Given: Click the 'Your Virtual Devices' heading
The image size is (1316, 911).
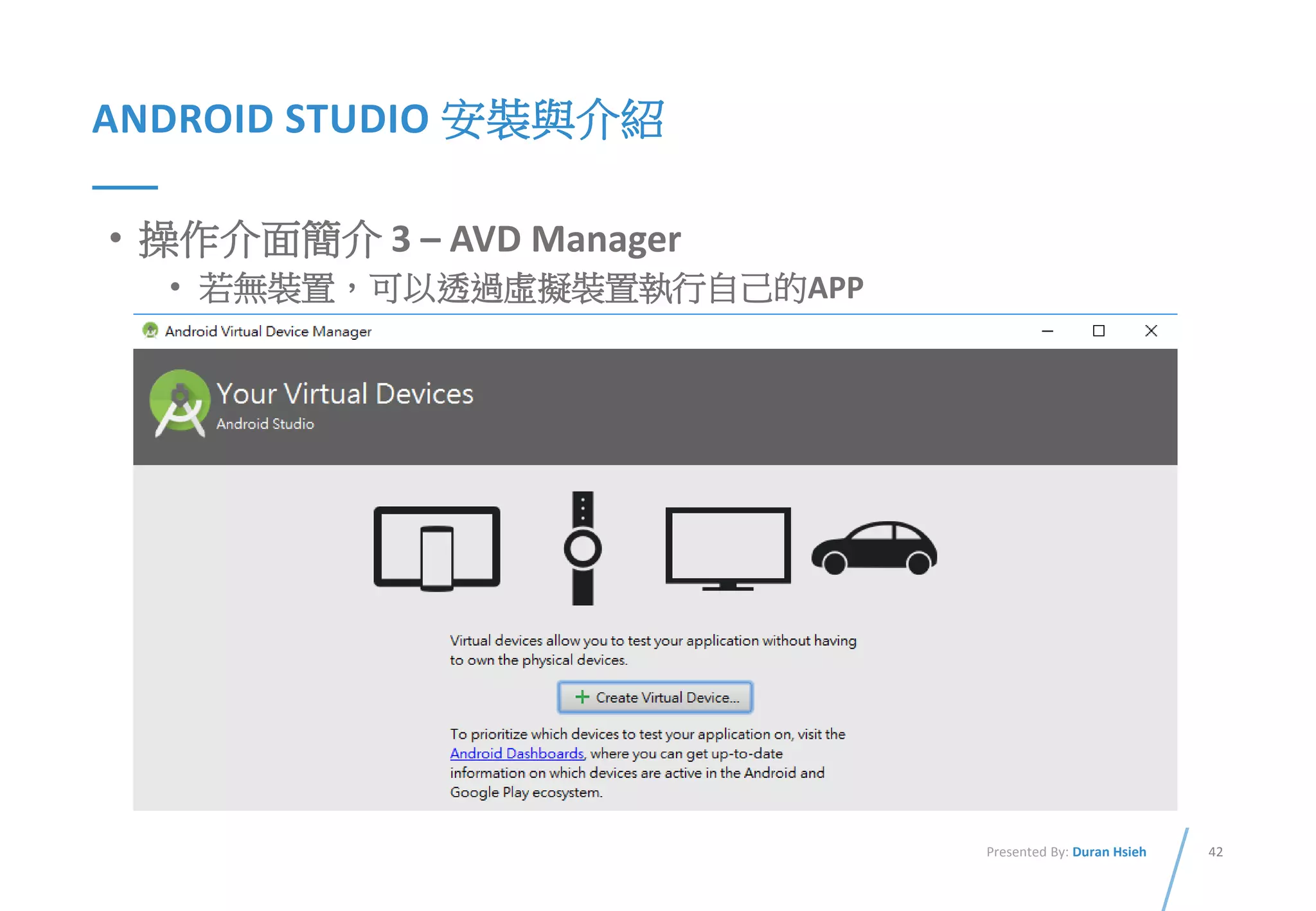Looking at the screenshot, I should tap(345, 394).
